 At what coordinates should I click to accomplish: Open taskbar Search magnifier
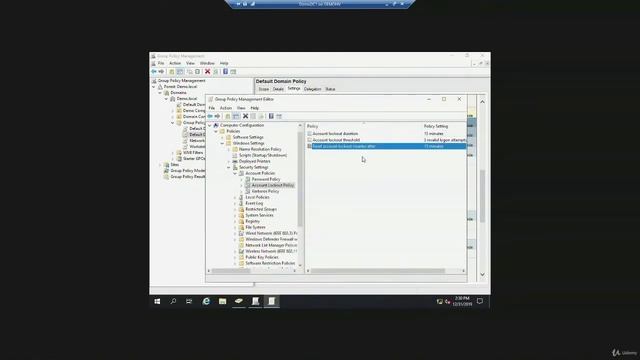coord(173,301)
